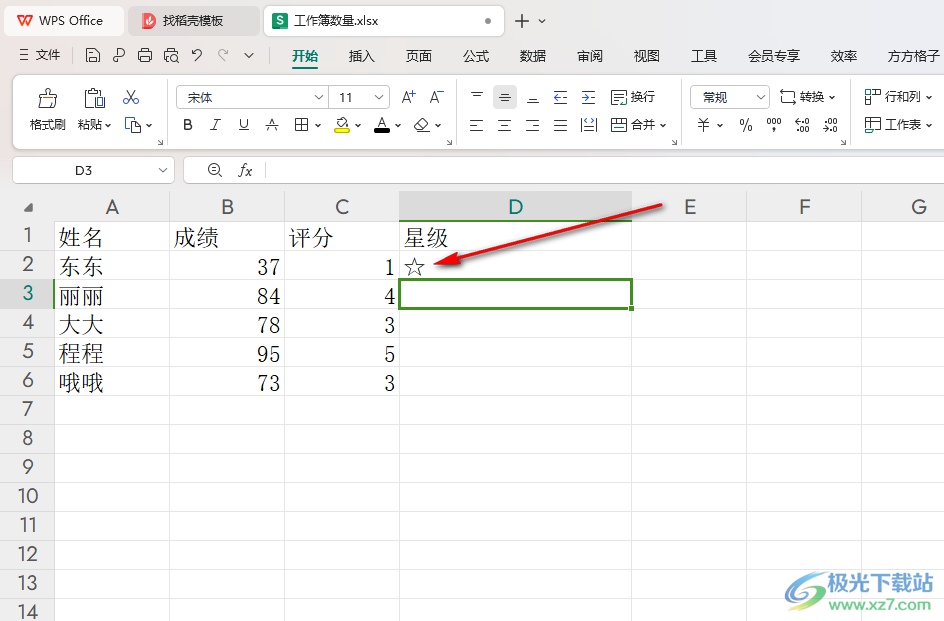This screenshot has height=621, width=944.
Task: Click the fx insert function icon
Action: tap(245, 170)
